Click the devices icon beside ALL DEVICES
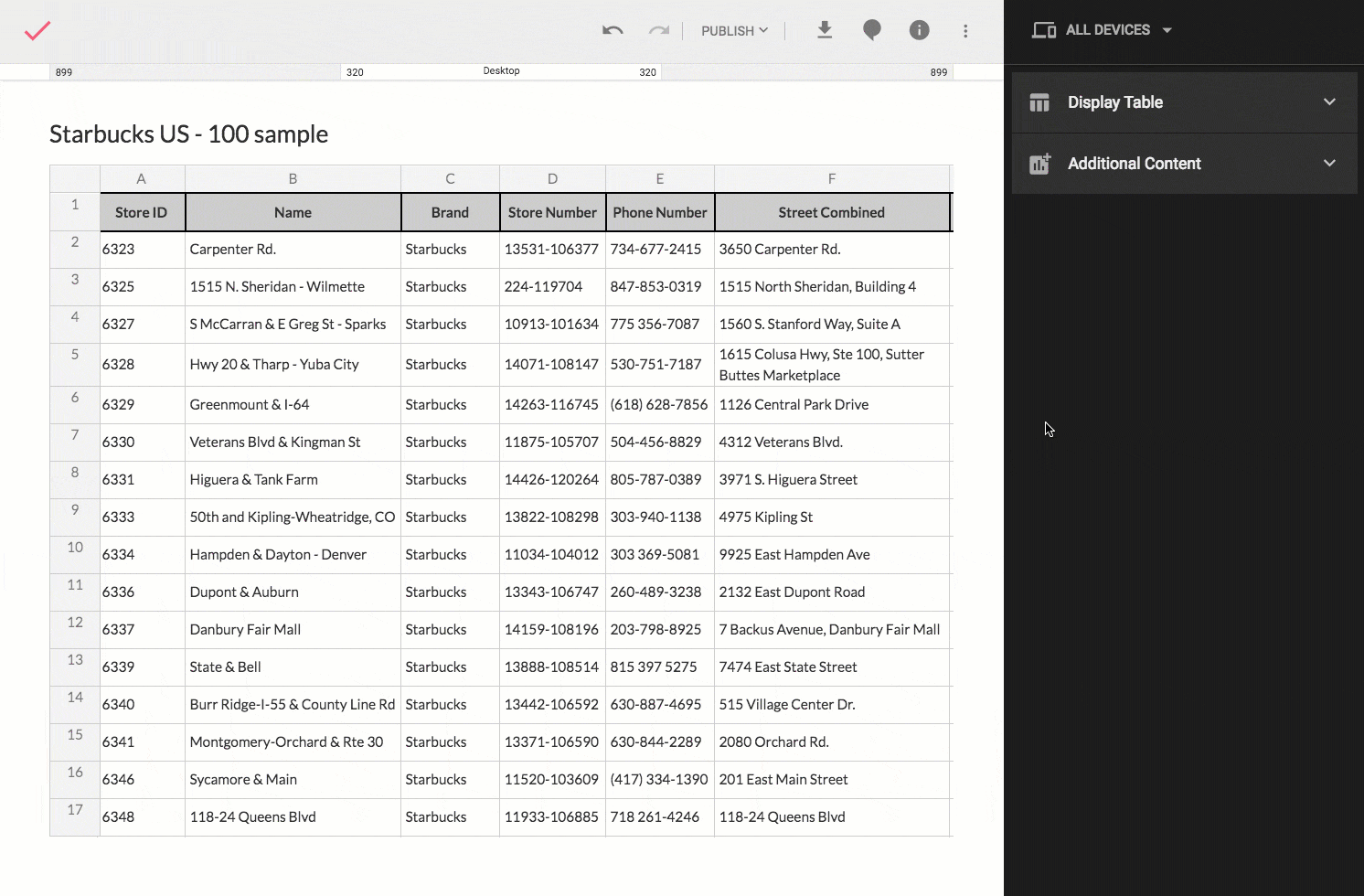 (1042, 29)
